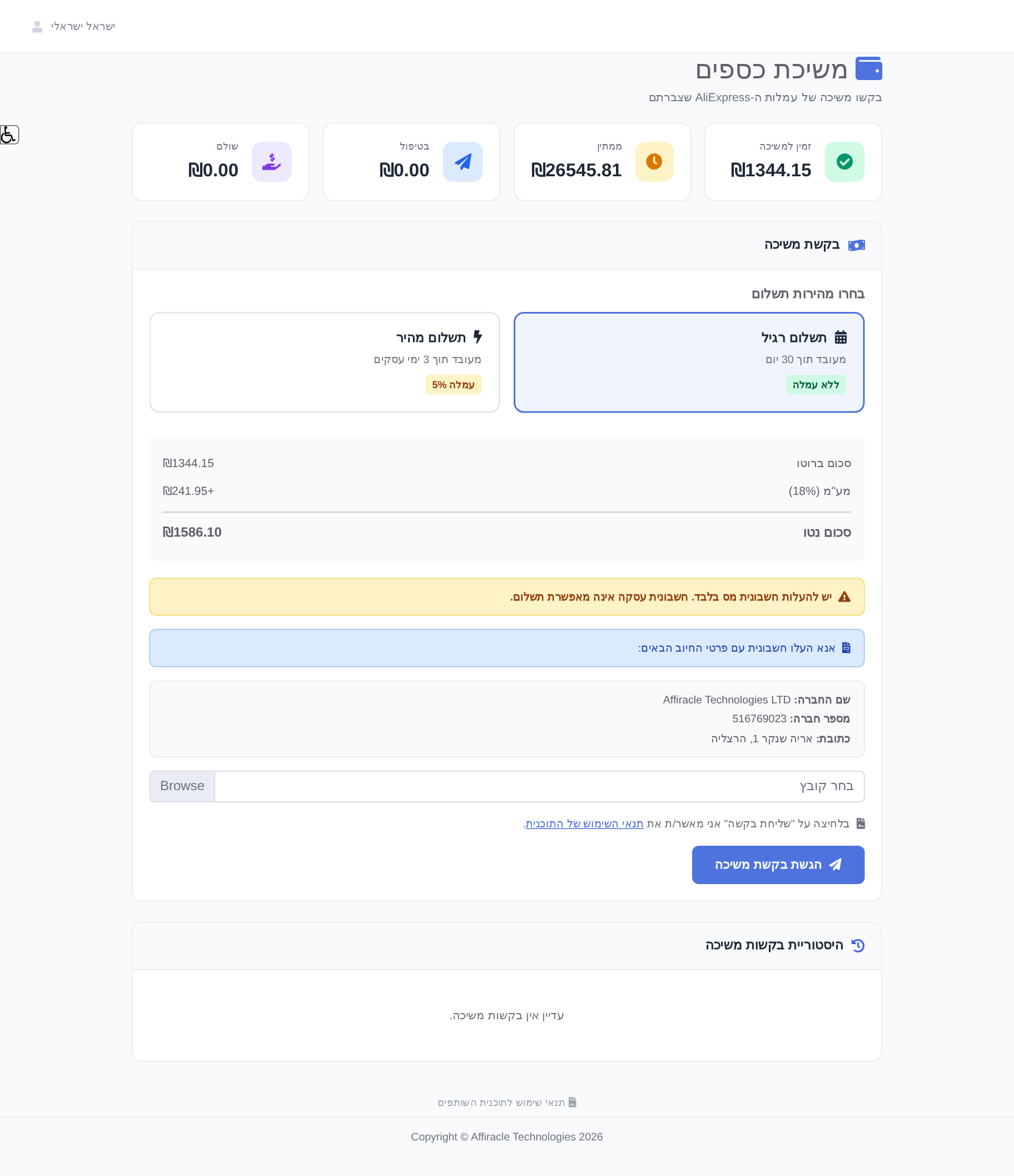Viewport: 1014px width, 1176px height.
Task: Click the purple hand-with-dollar paid icon
Action: click(272, 162)
